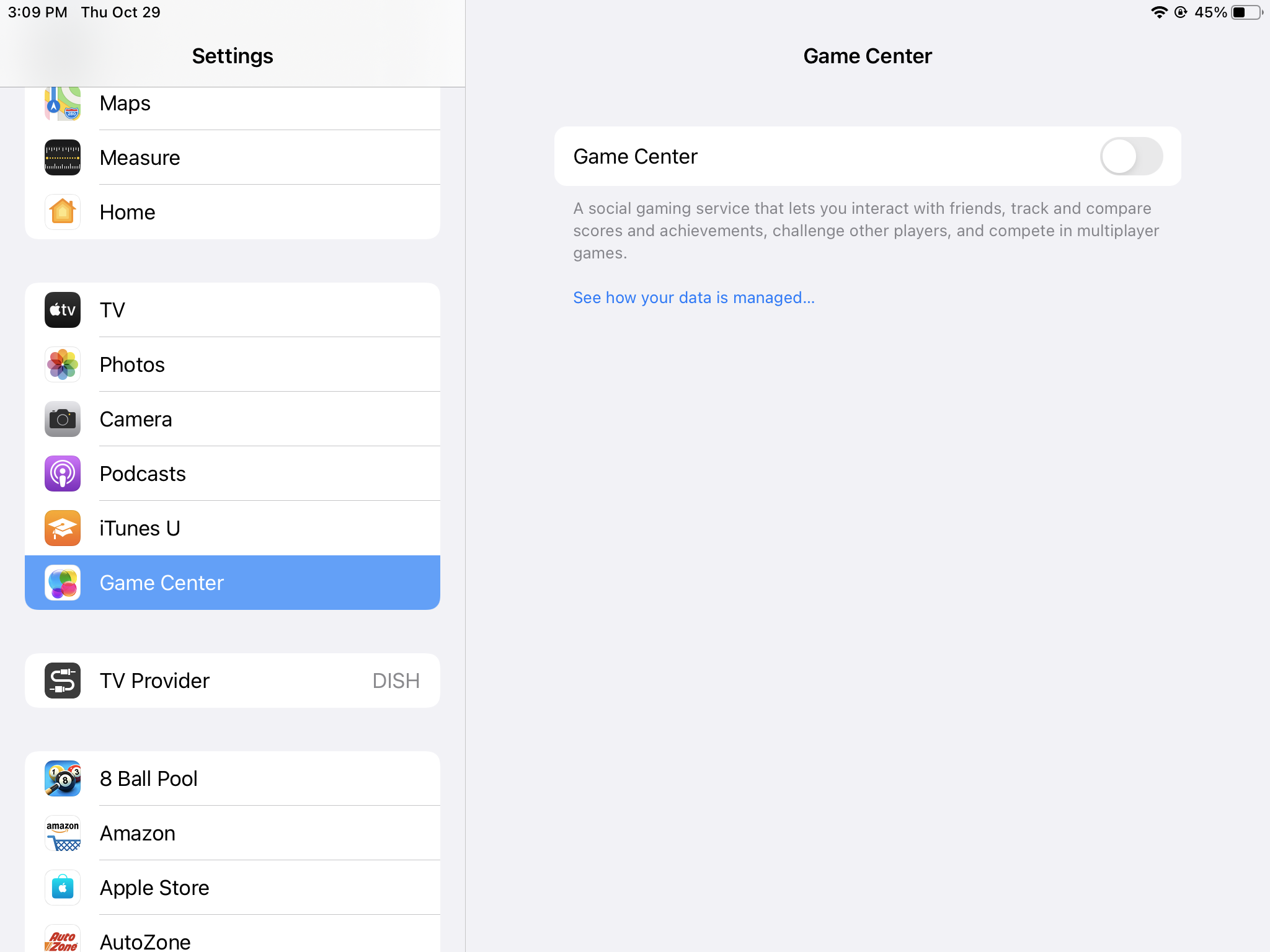Enable the Game Center switch
The width and height of the screenshot is (1270, 952).
coord(1130,156)
